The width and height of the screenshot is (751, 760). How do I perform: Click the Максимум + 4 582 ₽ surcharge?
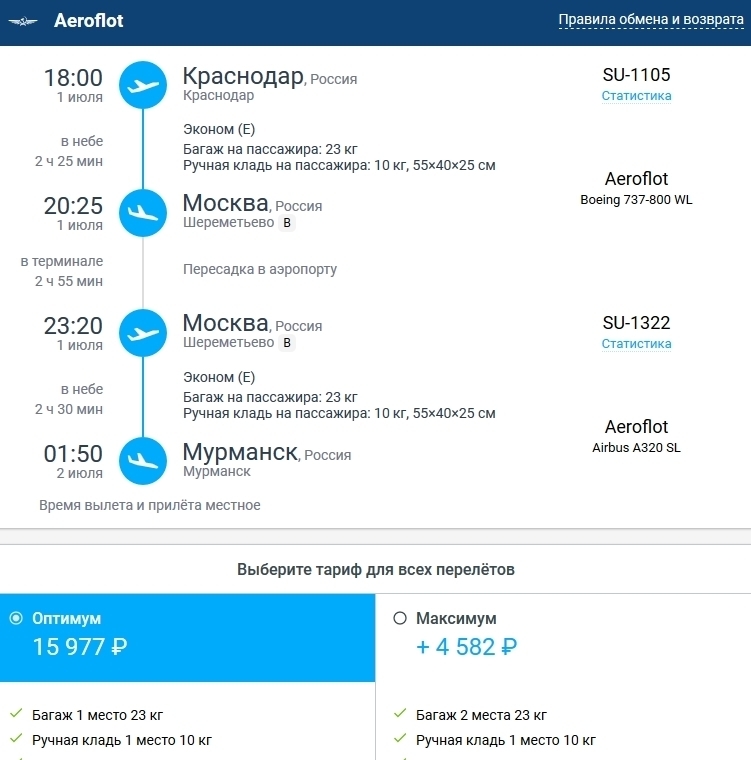pyautogui.click(x=466, y=647)
